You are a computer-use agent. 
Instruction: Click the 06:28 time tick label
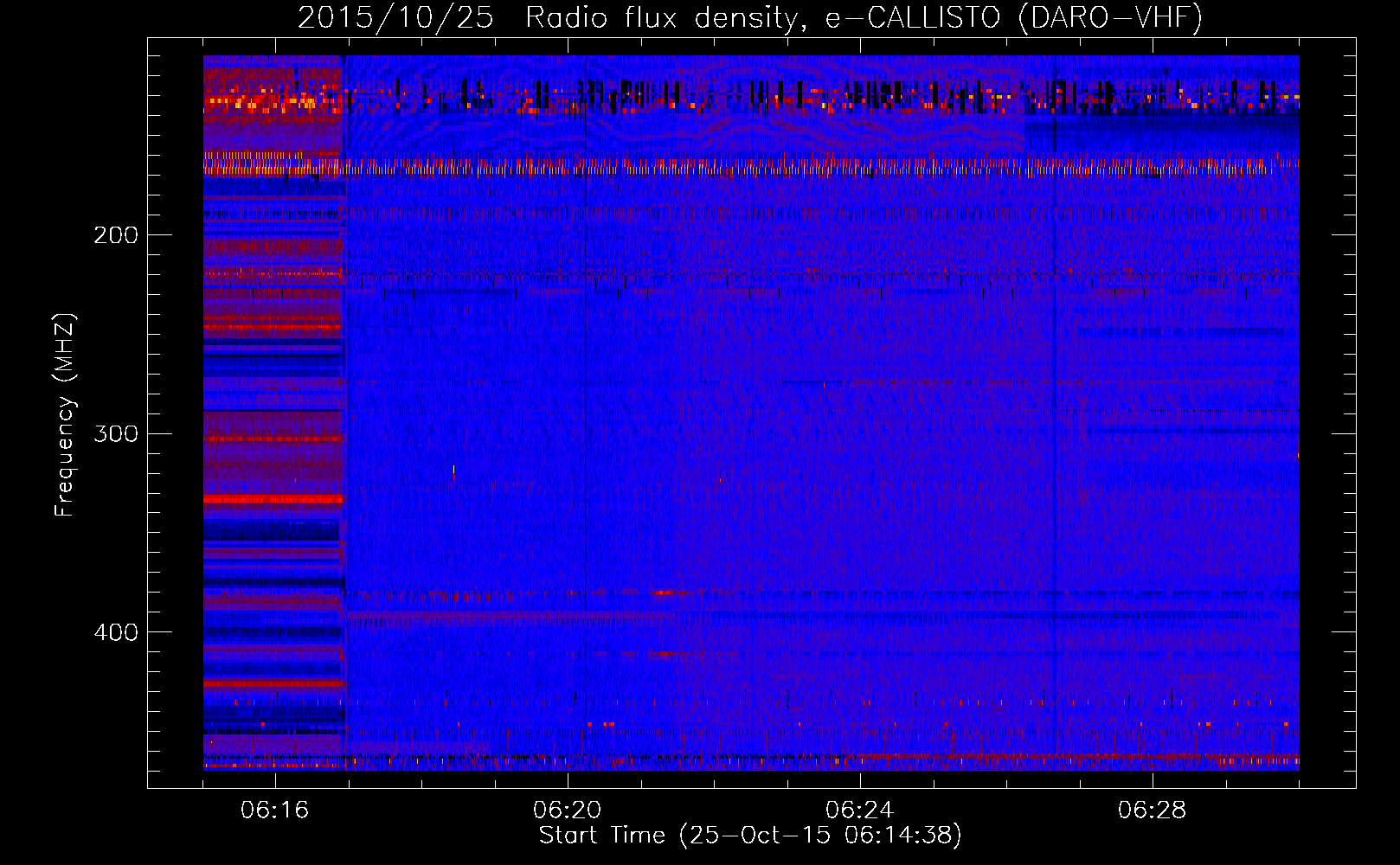point(1153,811)
